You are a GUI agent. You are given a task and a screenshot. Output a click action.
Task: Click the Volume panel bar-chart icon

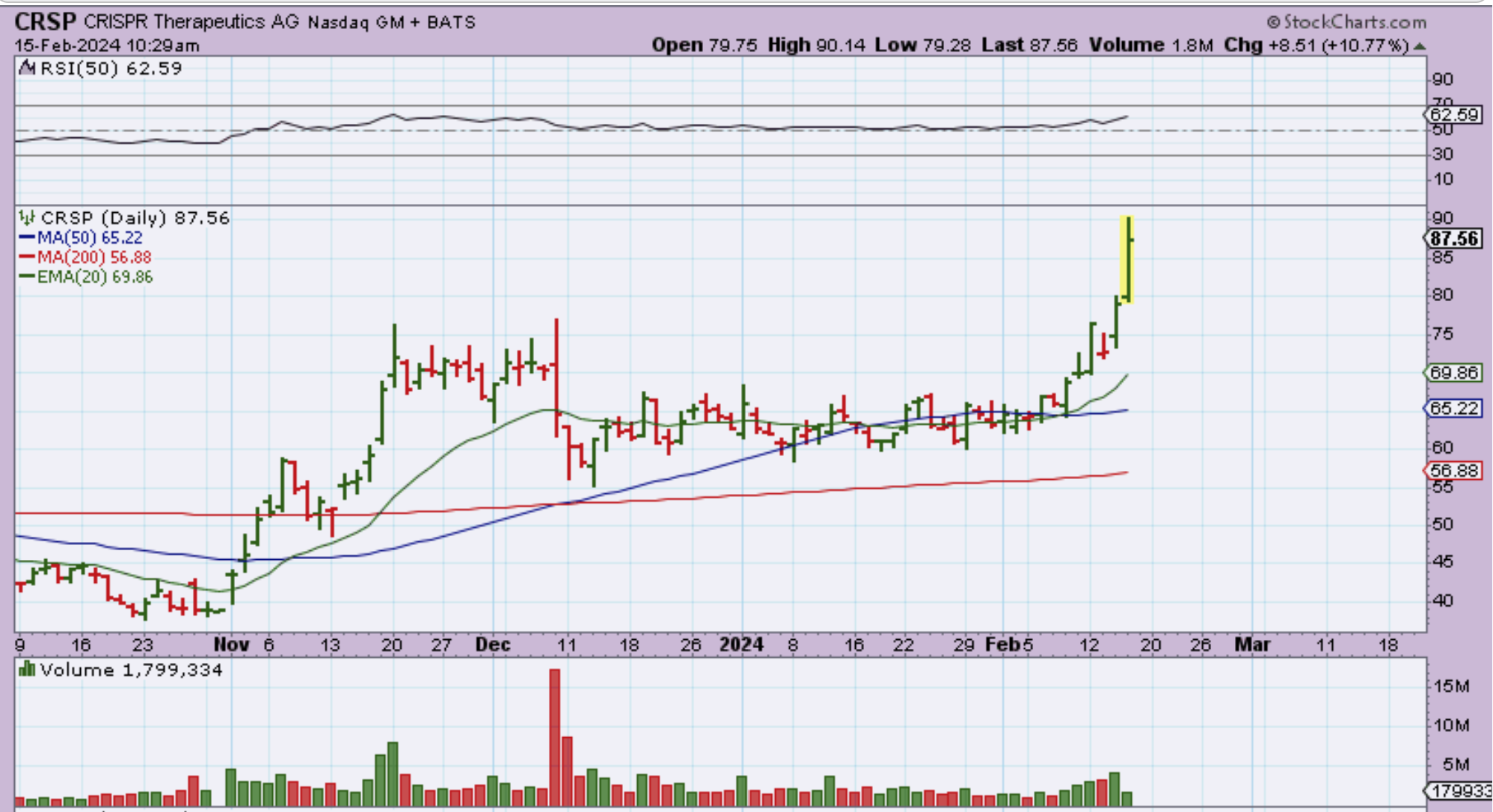(27, 670)
